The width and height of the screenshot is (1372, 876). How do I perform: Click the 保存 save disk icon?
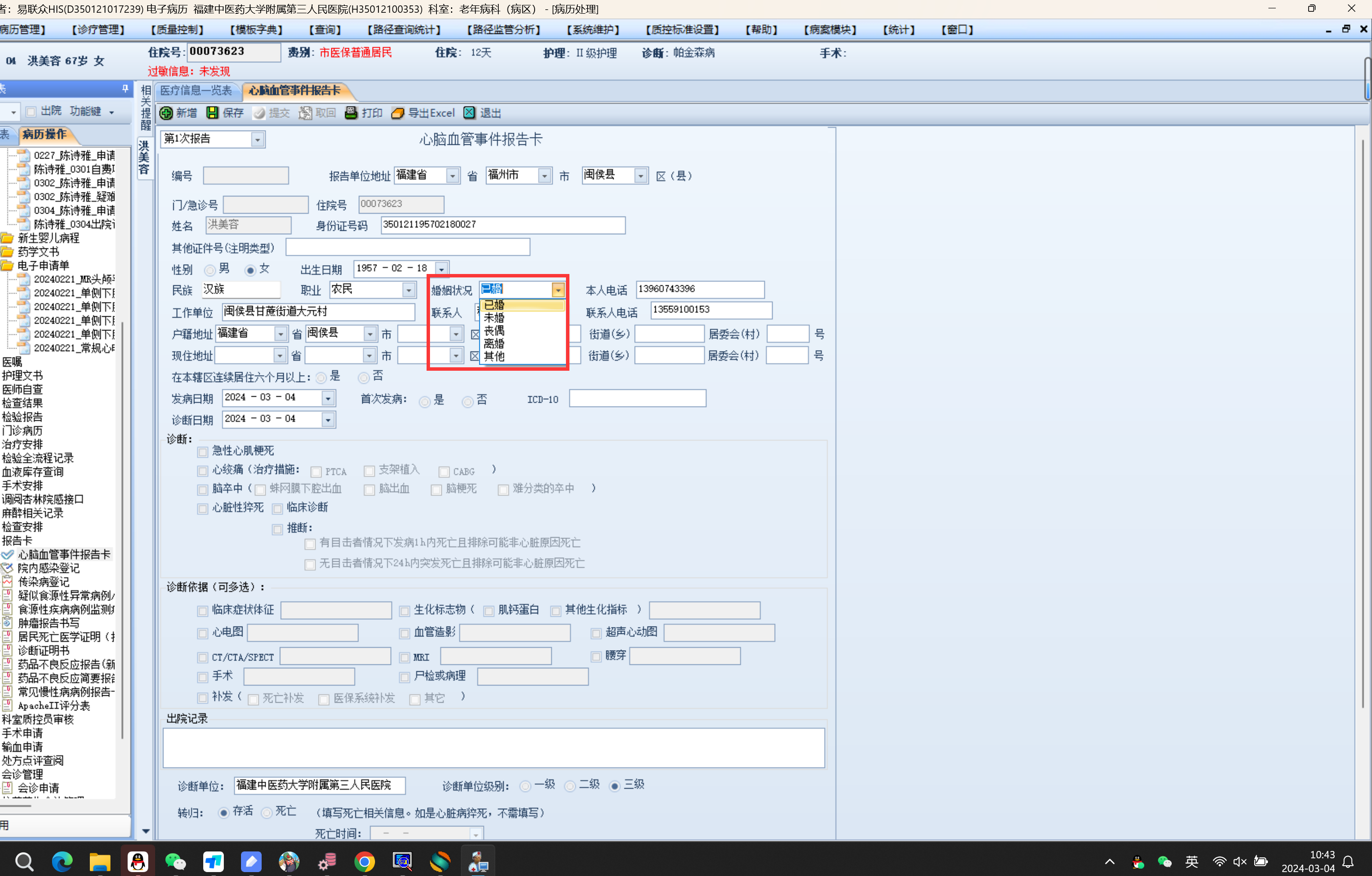click(212, 113)
